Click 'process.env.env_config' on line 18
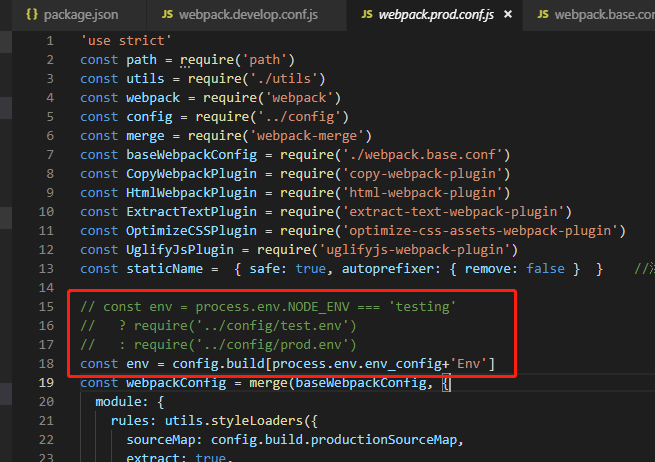Screen dimensions: 655x462 [357, 364]
